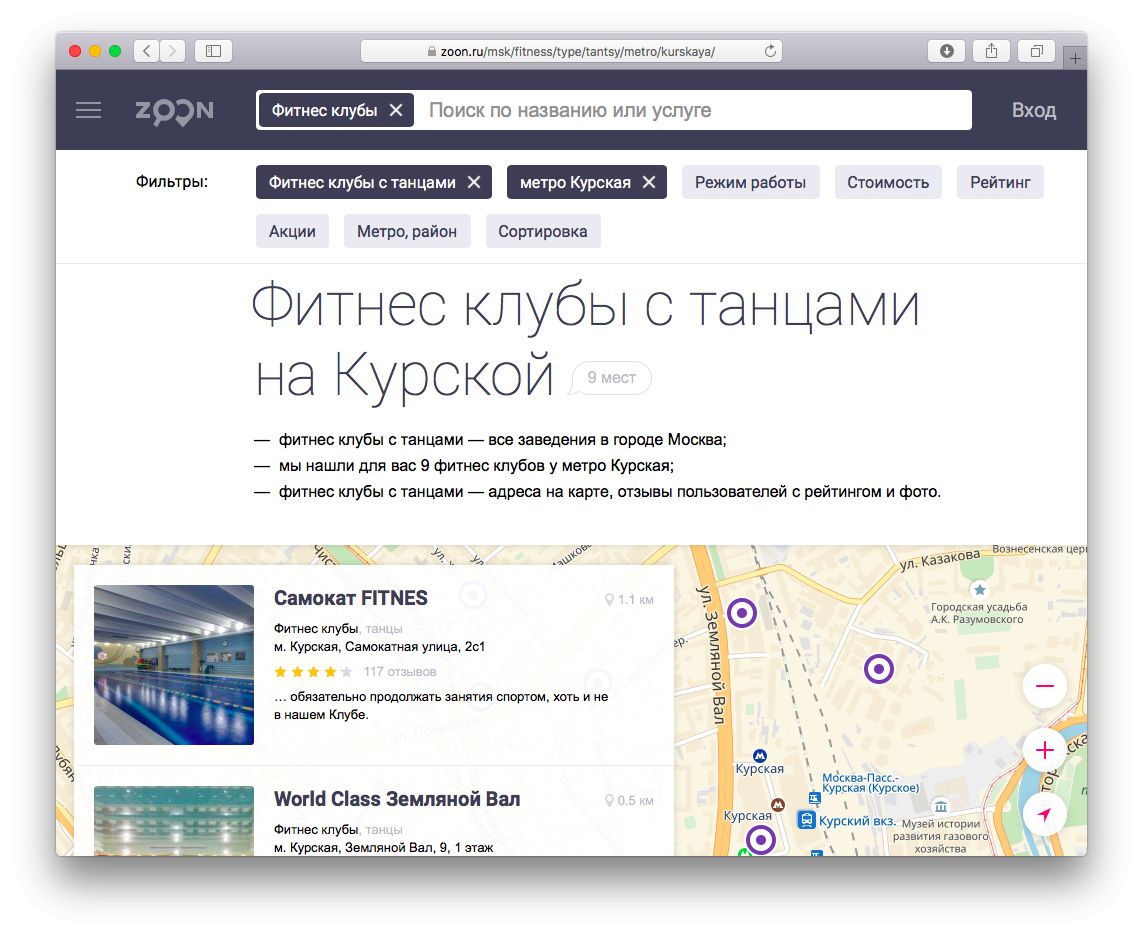Screen dimensions: 1143x936
Task: Open the hamburger menu icon
Action: [89, 110]
